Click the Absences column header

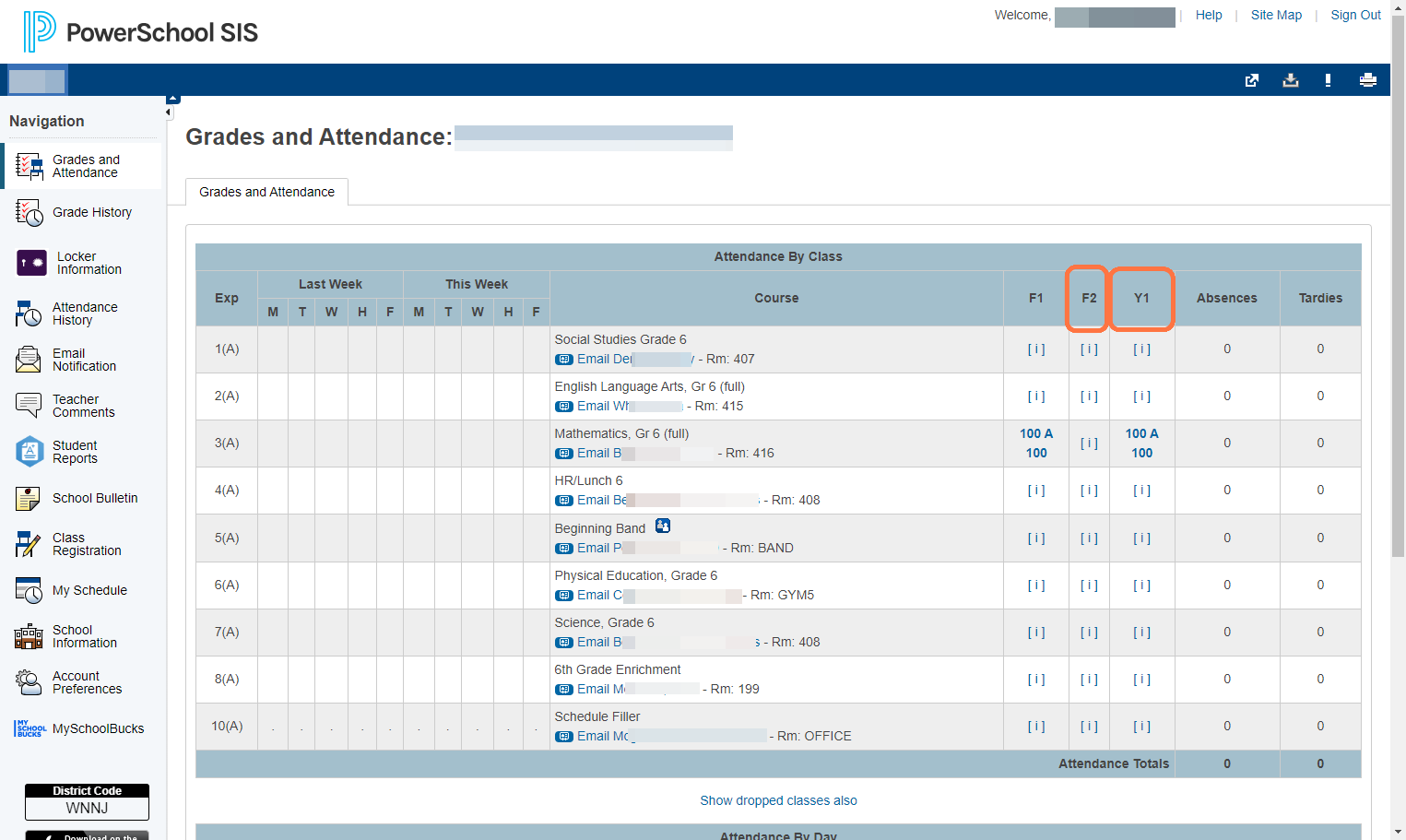pyautogui.click(x=1227, y=298)
